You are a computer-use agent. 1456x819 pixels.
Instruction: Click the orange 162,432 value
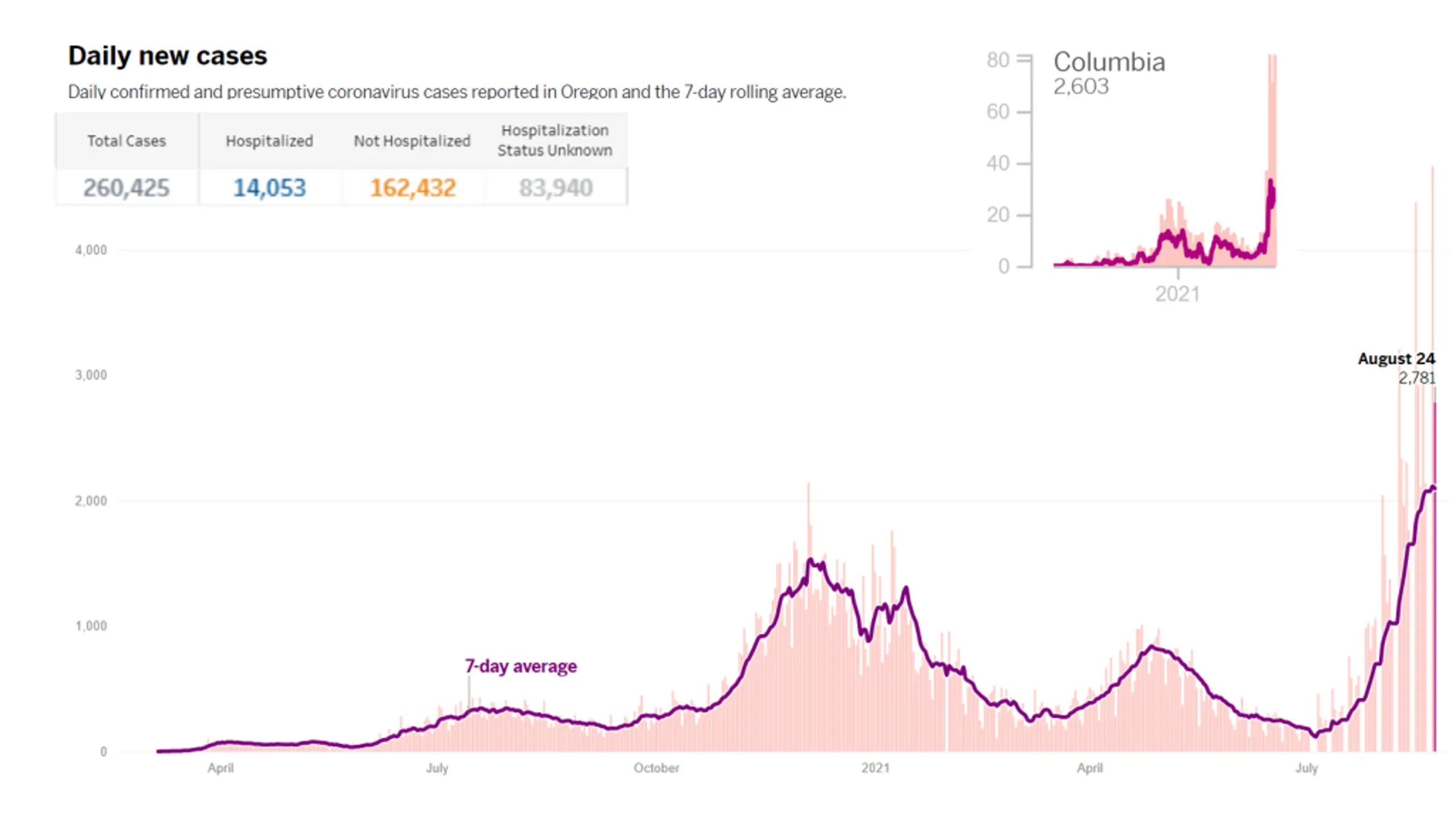(x=413, y=188)
